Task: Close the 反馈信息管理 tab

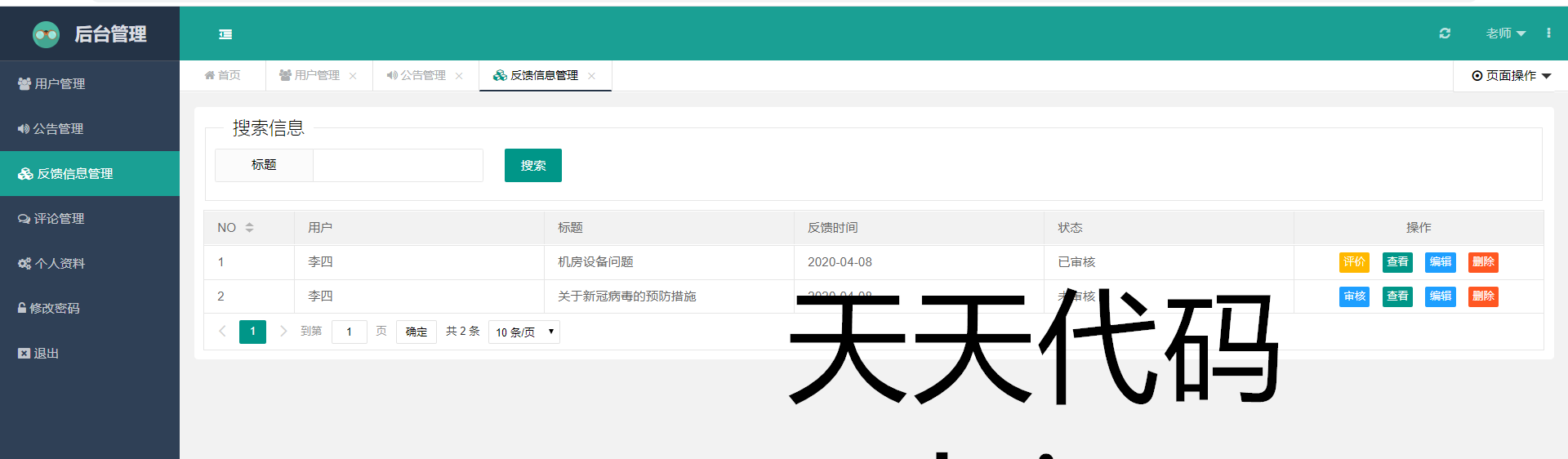Action: (591, 76)
